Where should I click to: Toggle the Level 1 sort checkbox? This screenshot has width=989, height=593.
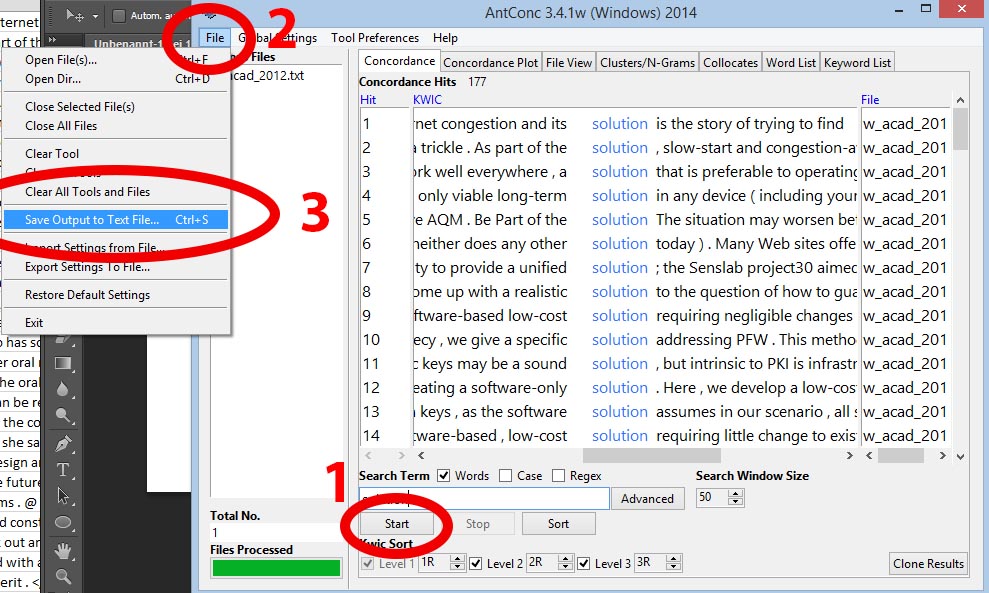[x=368, y=563]
